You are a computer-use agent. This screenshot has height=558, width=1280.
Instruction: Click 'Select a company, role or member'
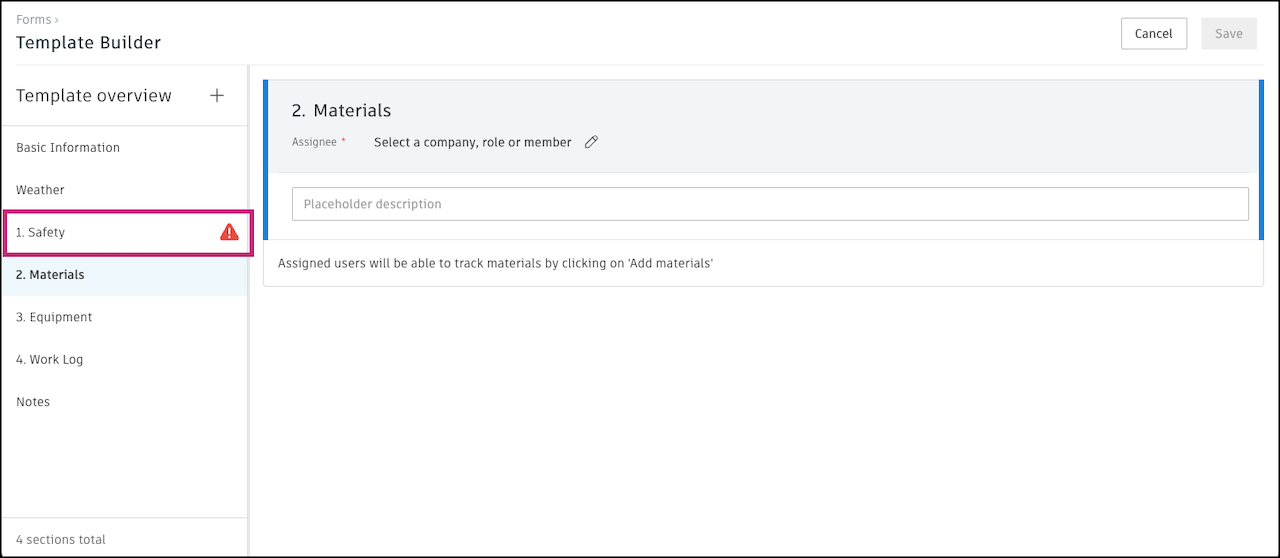(x=472, y=142)
